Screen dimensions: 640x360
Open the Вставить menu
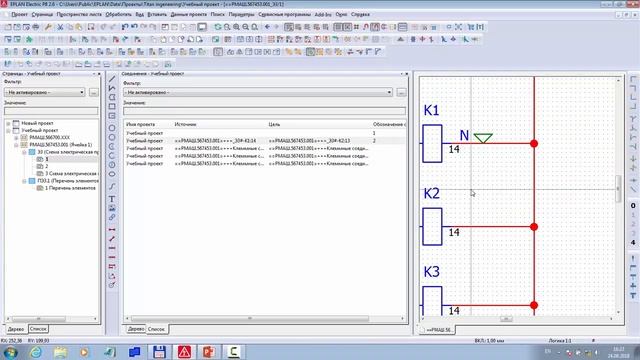157,14
